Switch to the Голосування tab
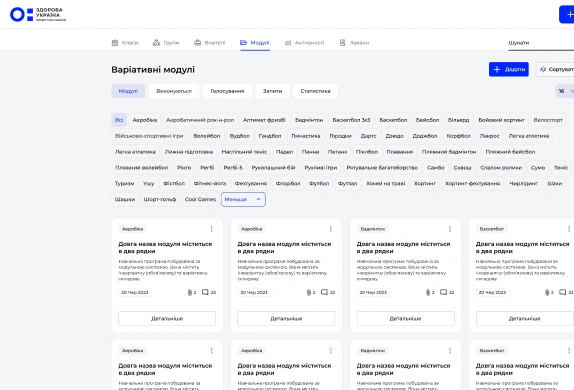This screenshot has width=574, height=390. pos(227,91)
